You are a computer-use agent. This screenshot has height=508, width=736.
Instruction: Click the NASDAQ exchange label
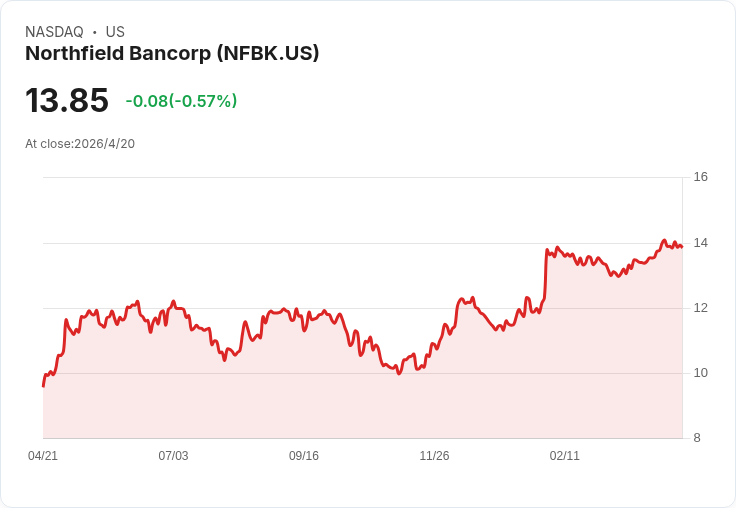point(54,32)
